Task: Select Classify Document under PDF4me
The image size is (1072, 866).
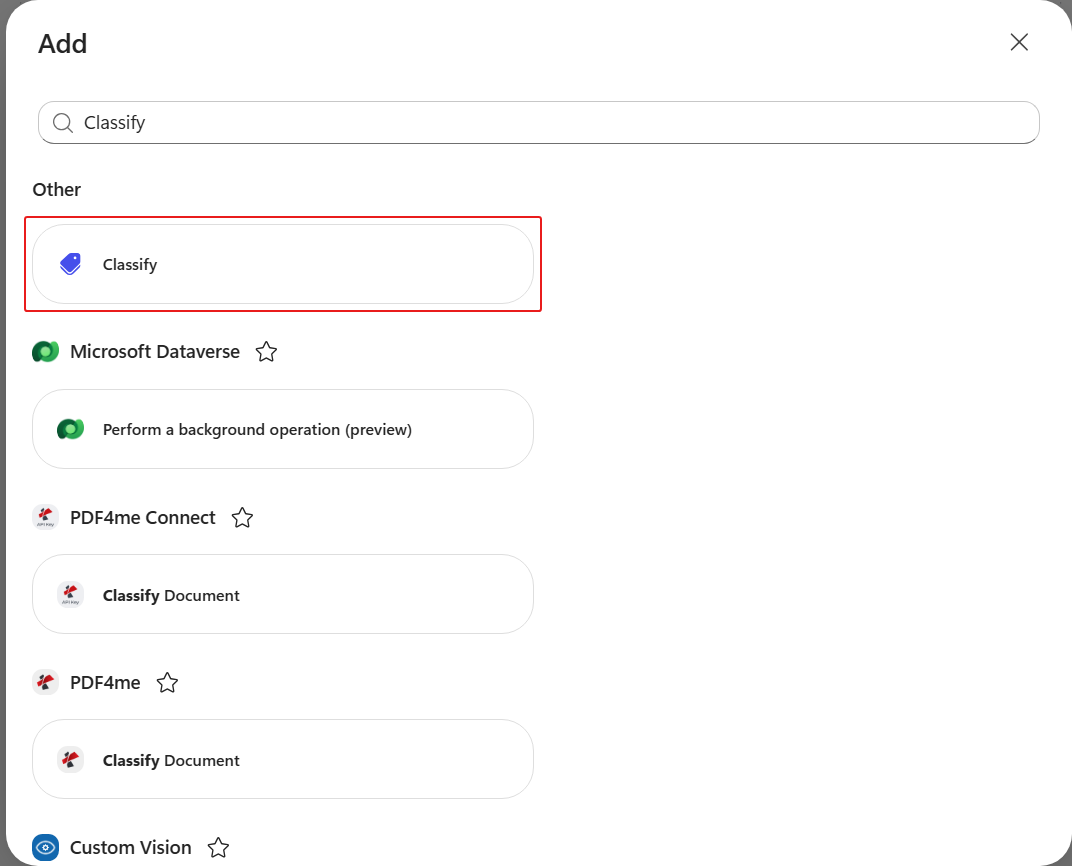Action: [282, 759]
